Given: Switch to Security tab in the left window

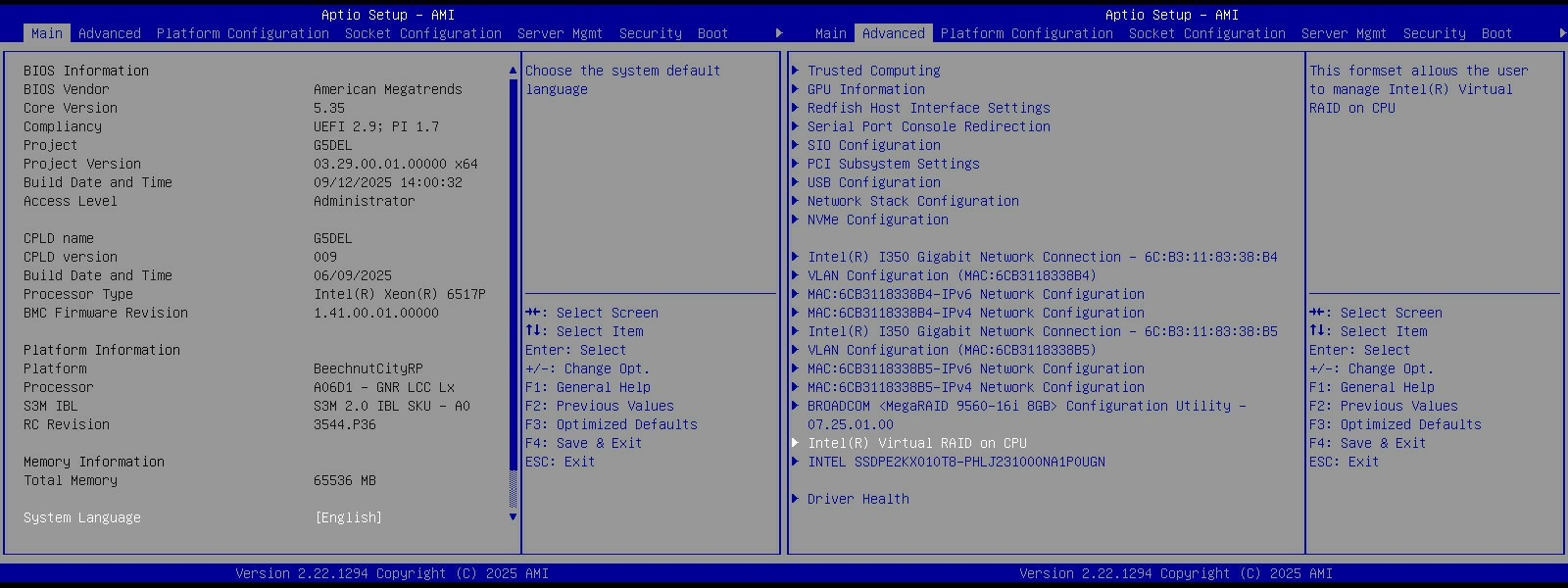Looking at the screenshot, I should click(x=650, y=33).
